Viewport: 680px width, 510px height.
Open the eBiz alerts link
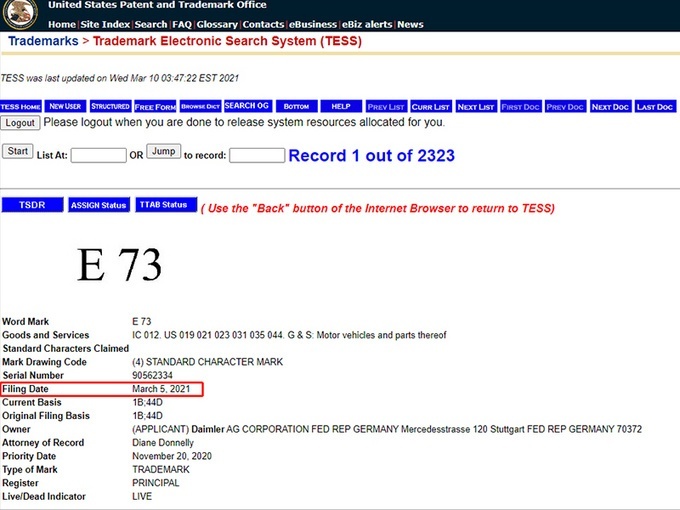tap(367, 25)
